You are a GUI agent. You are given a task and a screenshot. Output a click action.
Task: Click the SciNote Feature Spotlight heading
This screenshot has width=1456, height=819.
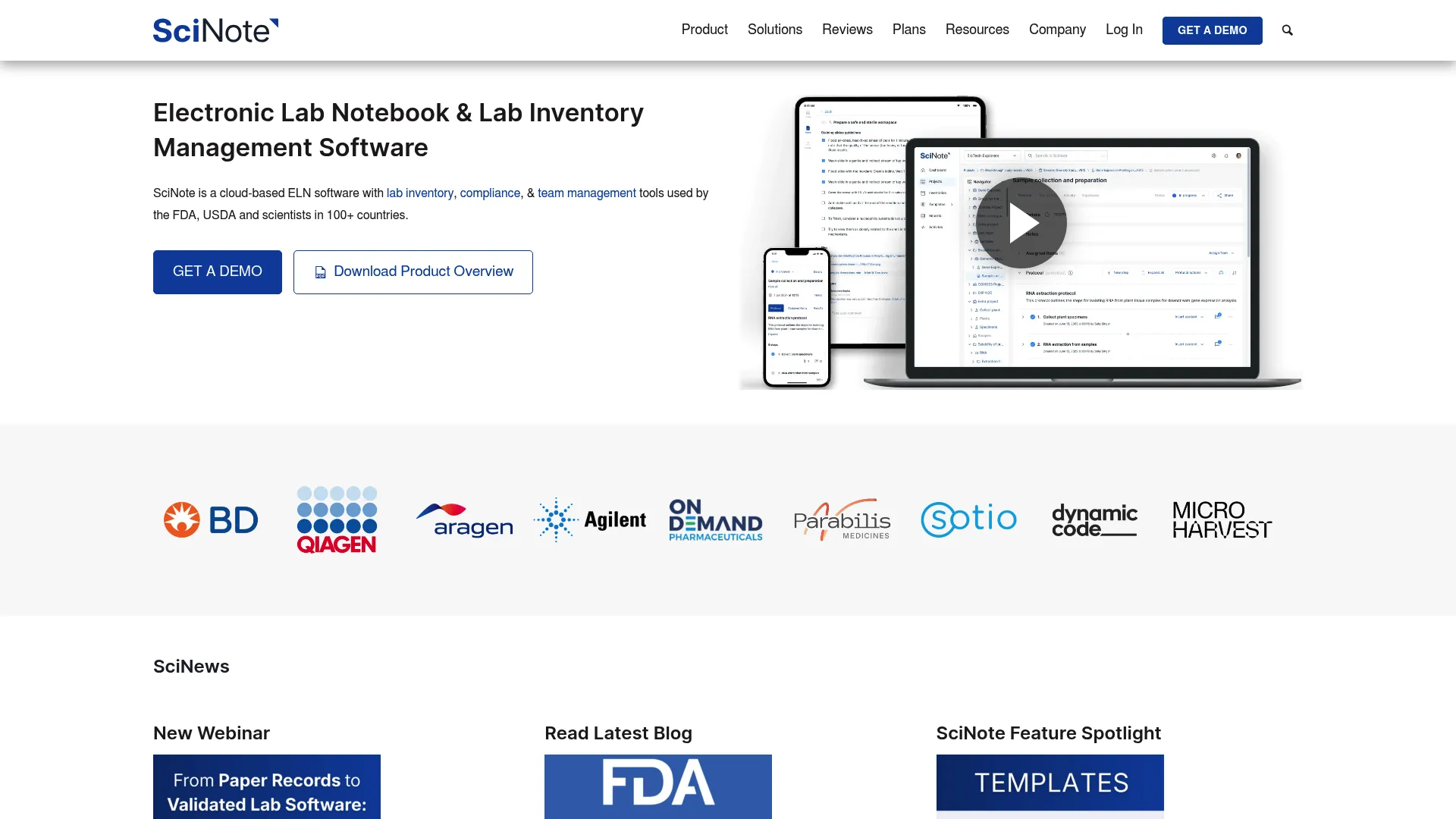point(1049,733)
